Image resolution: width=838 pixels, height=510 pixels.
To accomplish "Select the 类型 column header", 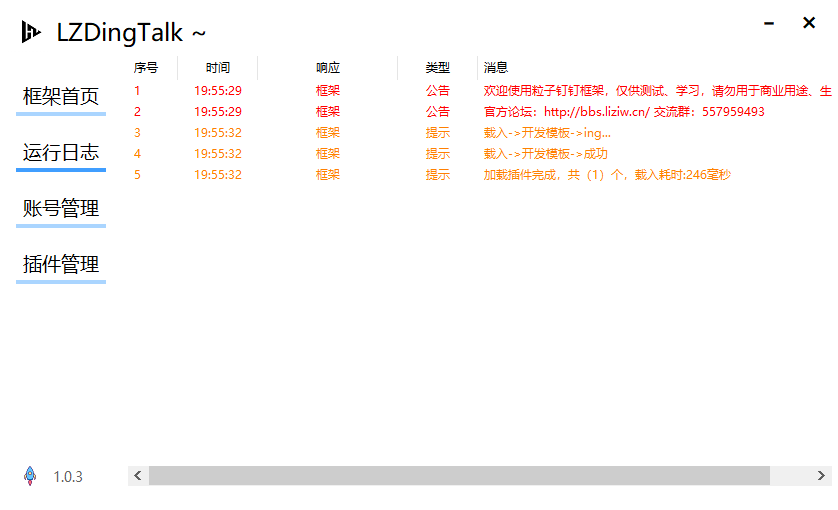I will pos(438,68).
